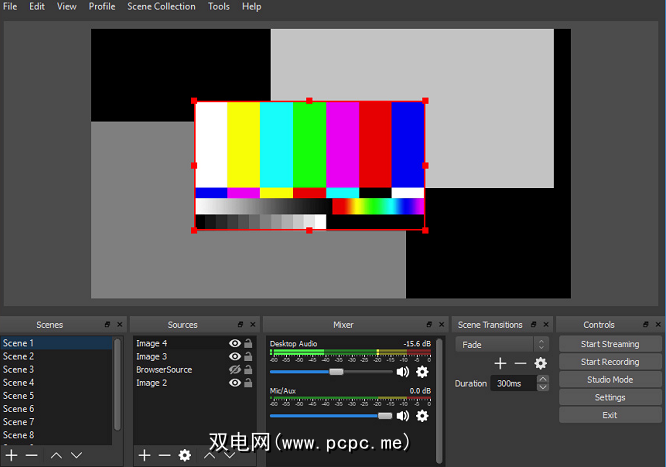Add a new scene with plus icon
The height and width of the screenshot is (467, 666).
point(11,455)
